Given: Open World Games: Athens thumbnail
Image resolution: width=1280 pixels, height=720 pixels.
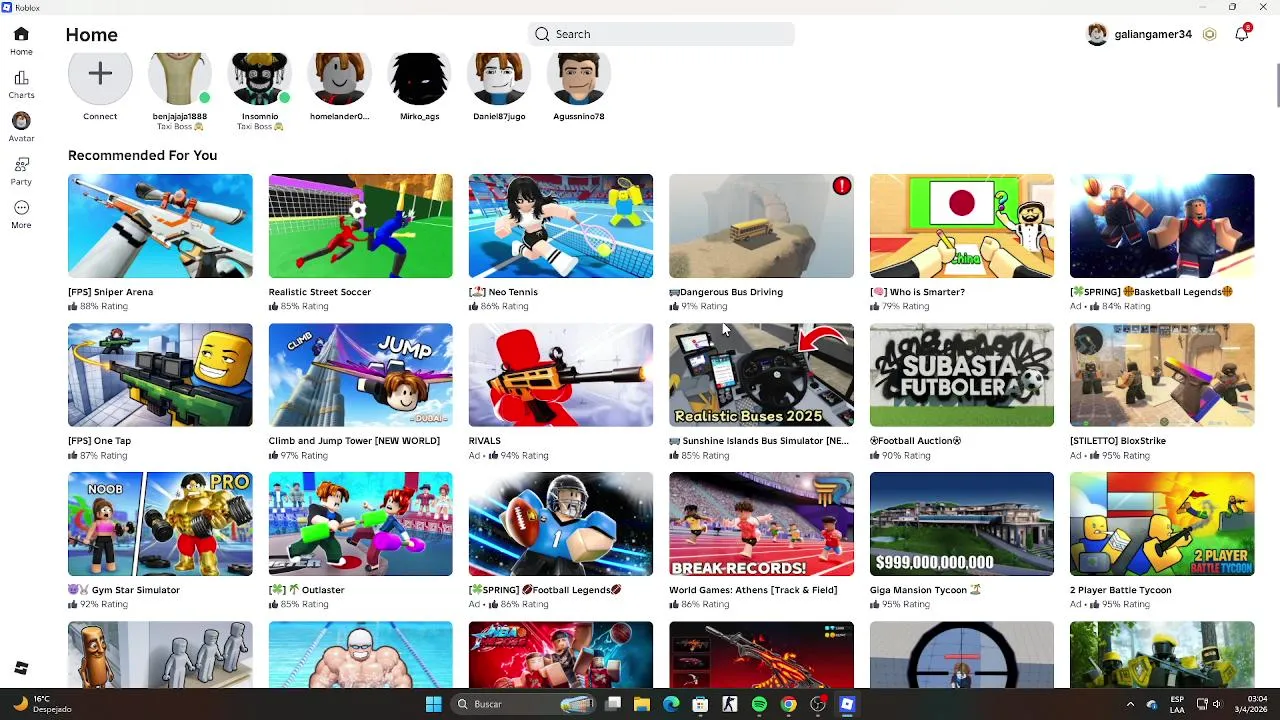Looking at the screenshot, I should click(761, 524).
